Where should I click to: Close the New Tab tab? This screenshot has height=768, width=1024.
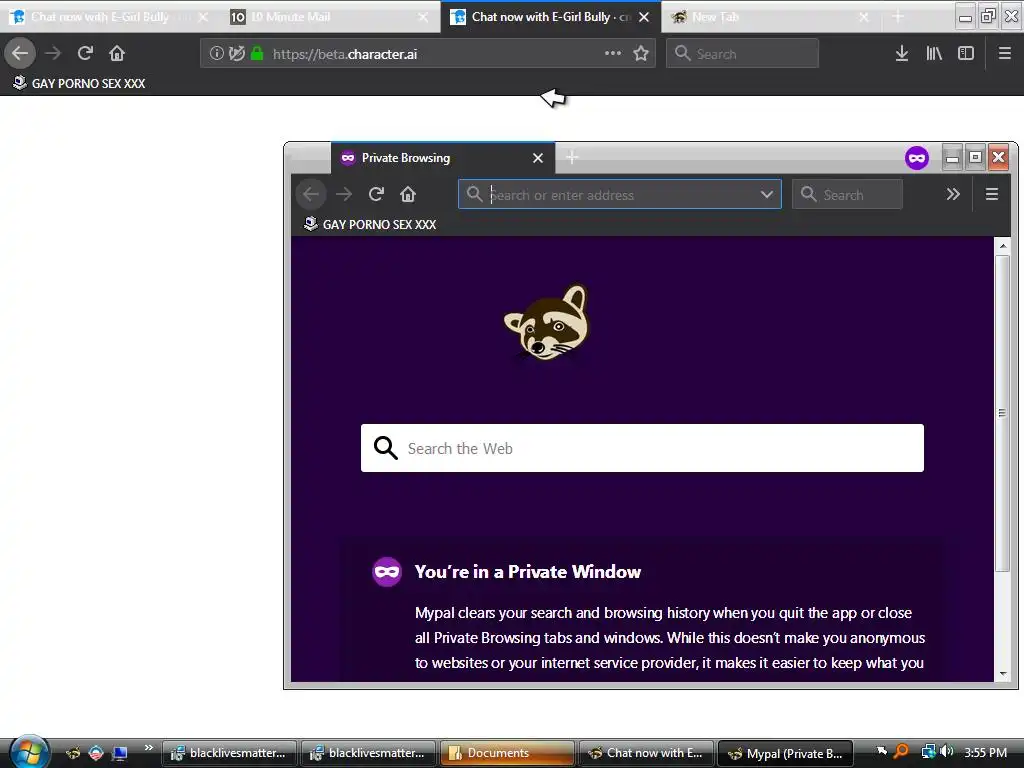pyautogui.click(x=864, y=17)
